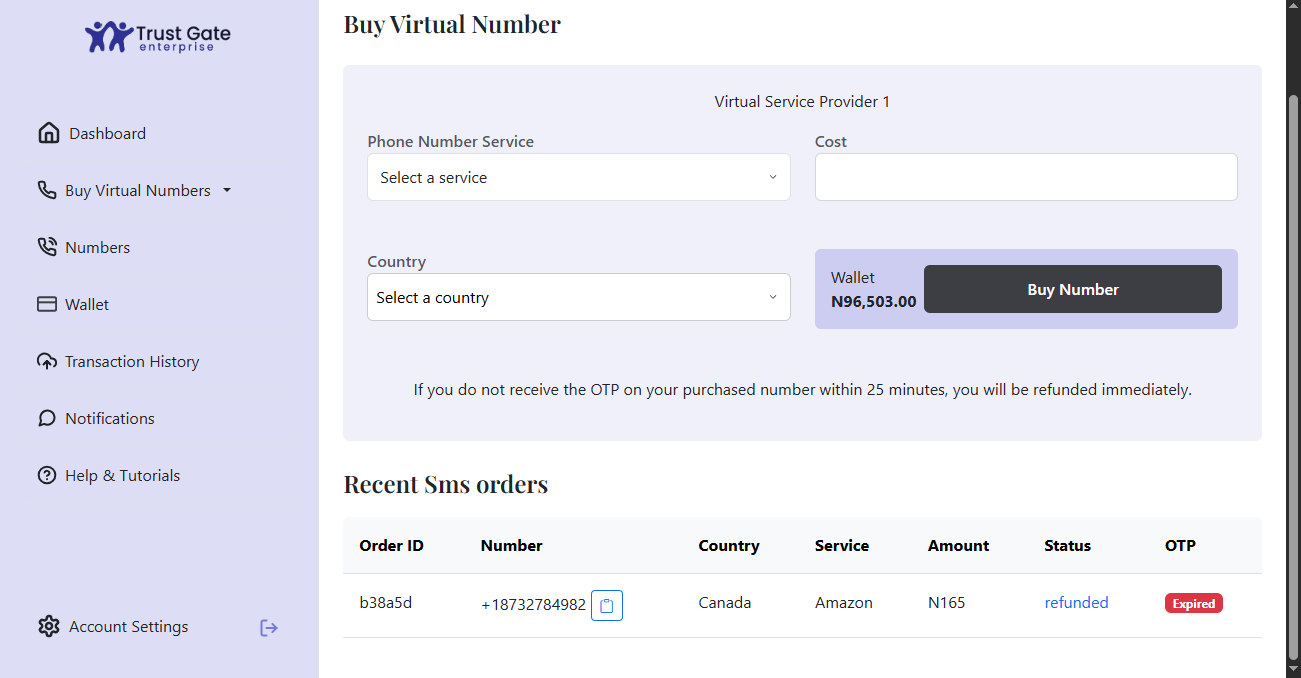The height and width of the screenshot is (678, 1301).
Task: Click the Numbers phone-call icon
Action: click(47, 247)
